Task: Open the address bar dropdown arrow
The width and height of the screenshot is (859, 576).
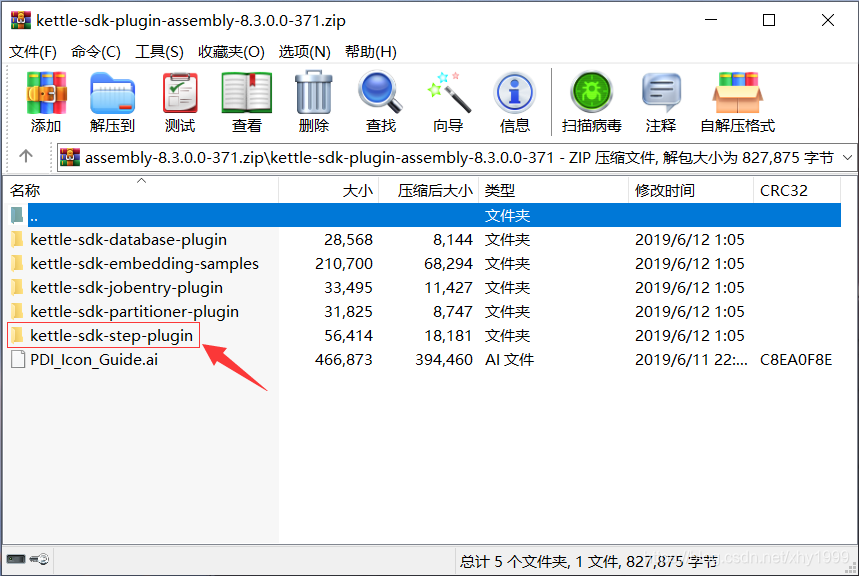Action: coord(847,157)
